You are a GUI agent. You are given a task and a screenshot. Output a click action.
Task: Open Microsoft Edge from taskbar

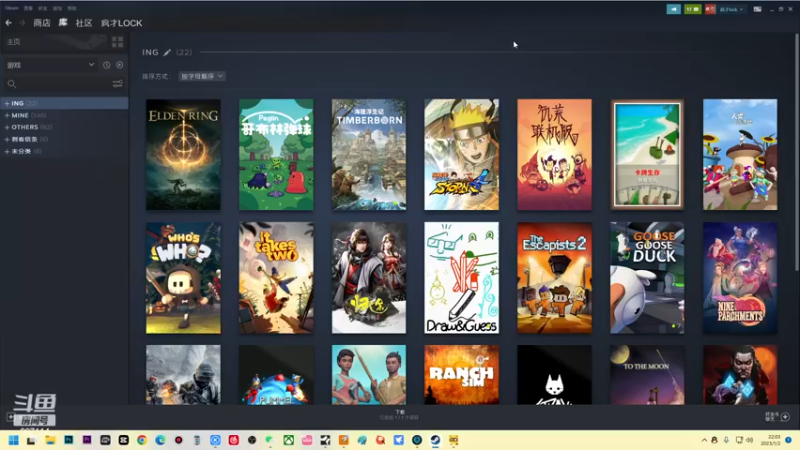tap(160, 440)
